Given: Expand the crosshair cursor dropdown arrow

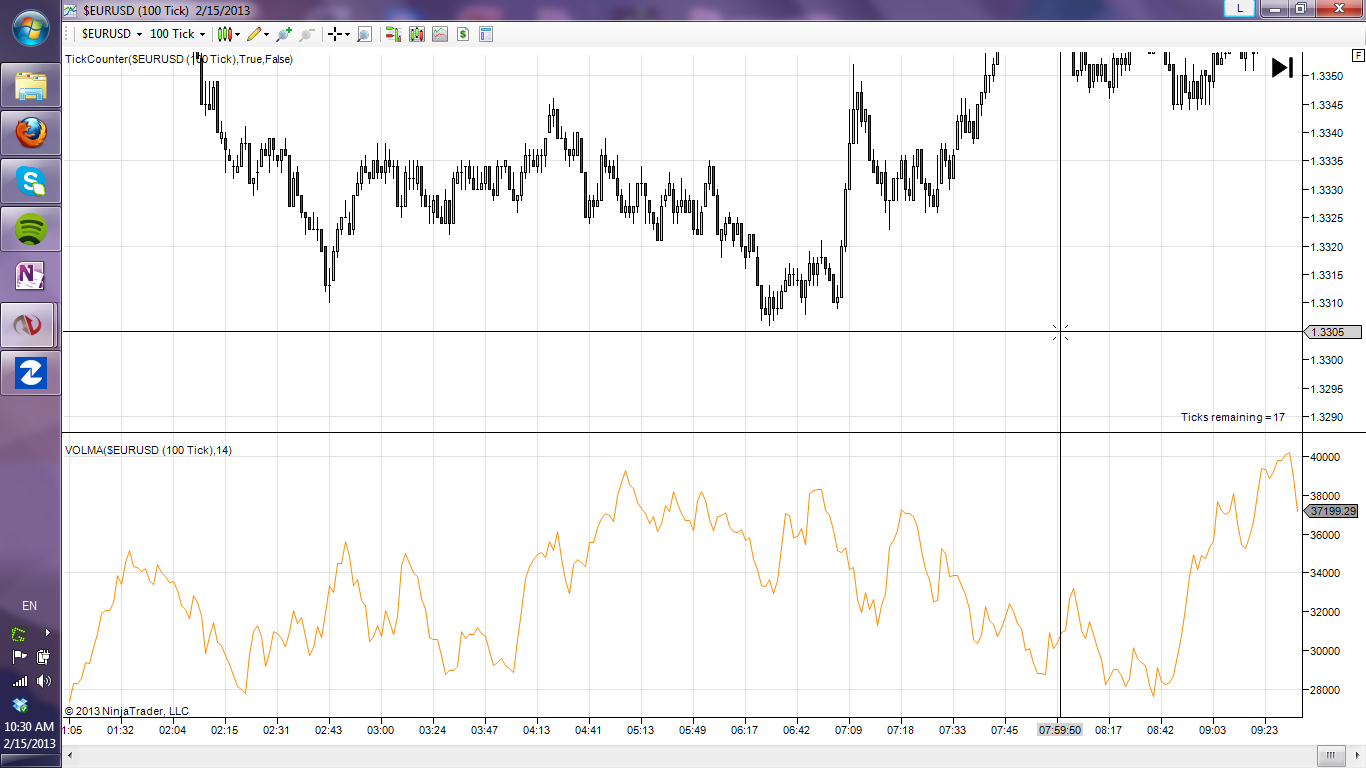Looking at the screenshot, I should [x=347, y=34].
